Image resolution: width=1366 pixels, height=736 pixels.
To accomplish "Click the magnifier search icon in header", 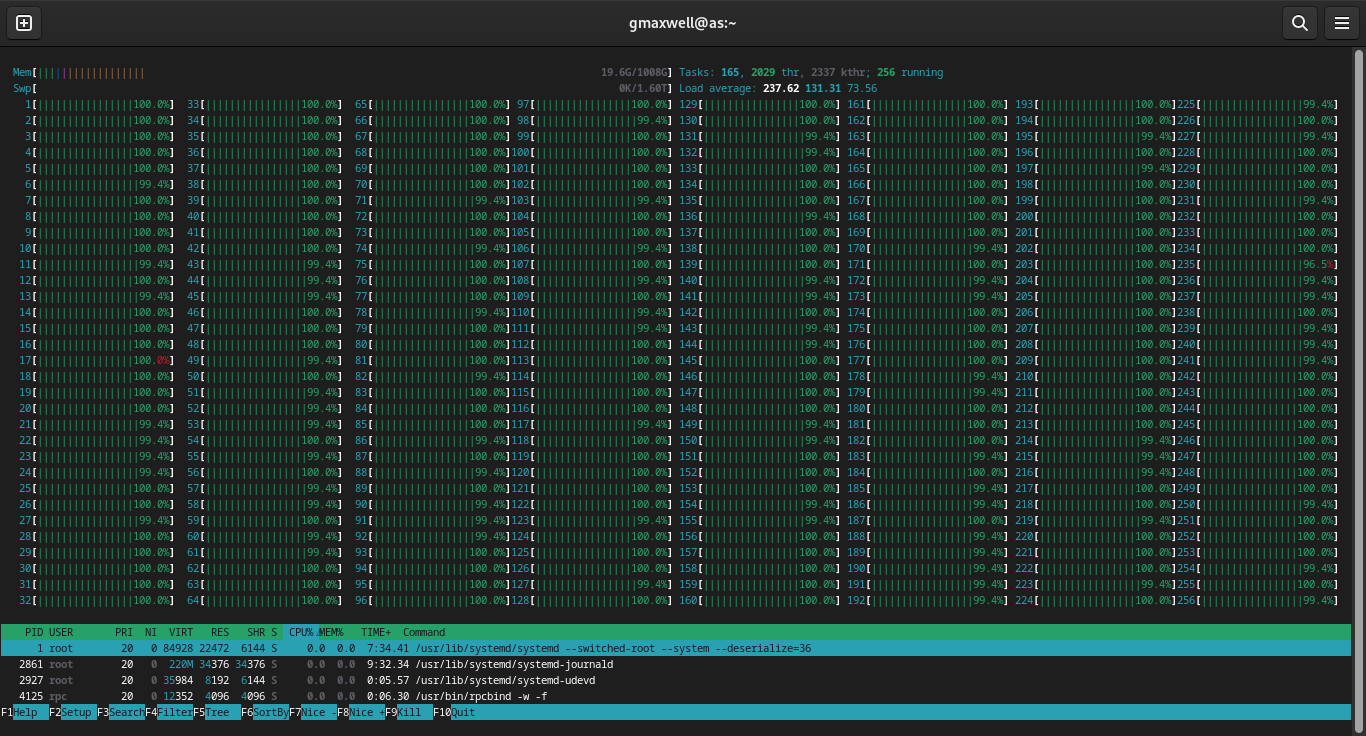I will (1299, 23).
